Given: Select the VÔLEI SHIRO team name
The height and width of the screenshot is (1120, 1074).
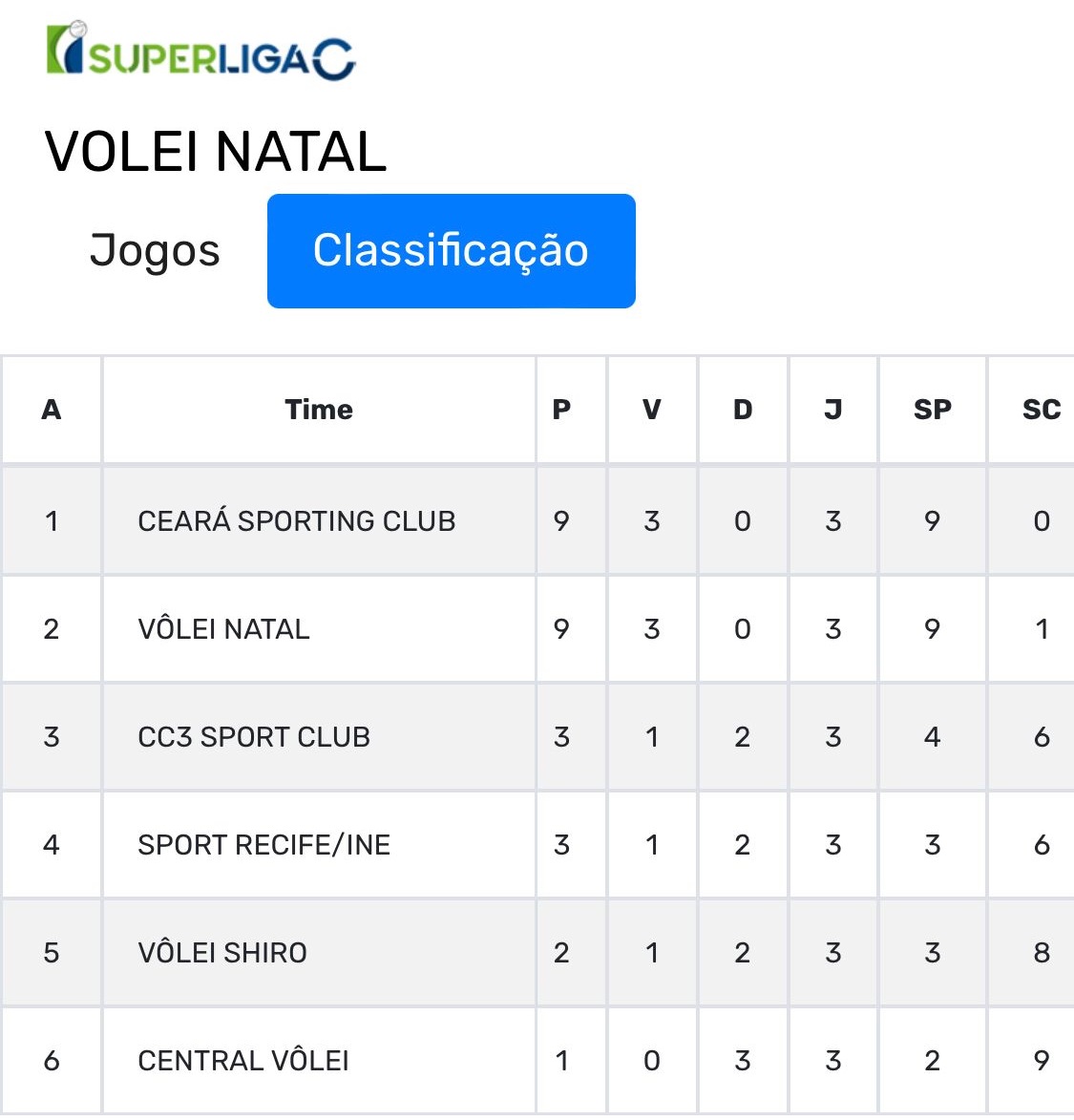Looking at the screenshot, I should 222,953.
